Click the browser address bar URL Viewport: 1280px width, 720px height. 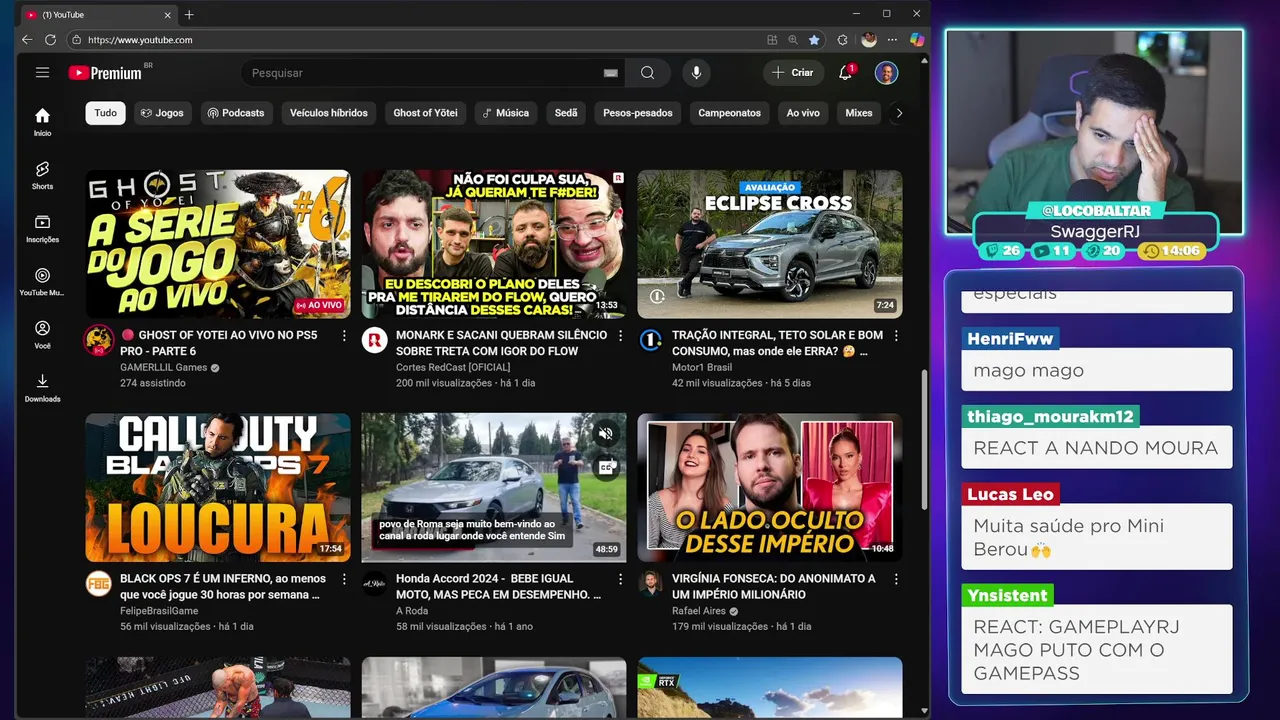pos(140,40)
